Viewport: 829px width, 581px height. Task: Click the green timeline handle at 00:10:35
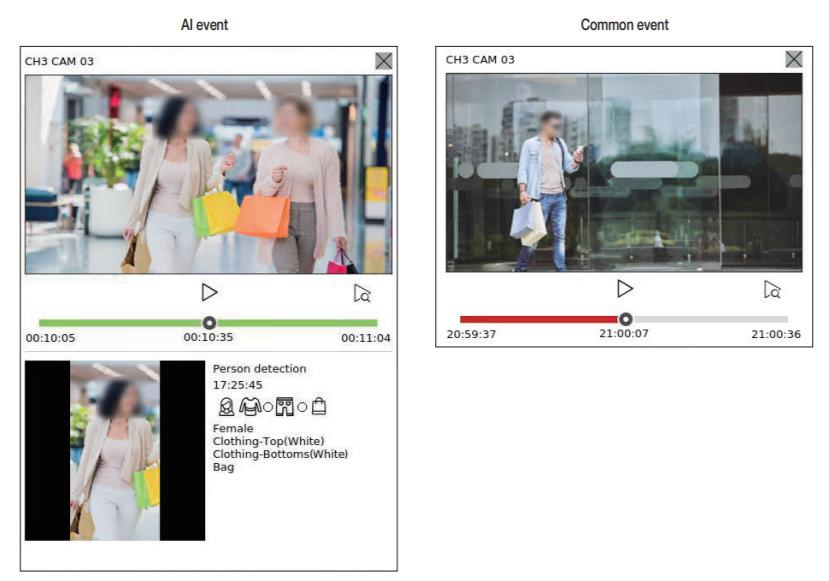click(x=209, y=323)
